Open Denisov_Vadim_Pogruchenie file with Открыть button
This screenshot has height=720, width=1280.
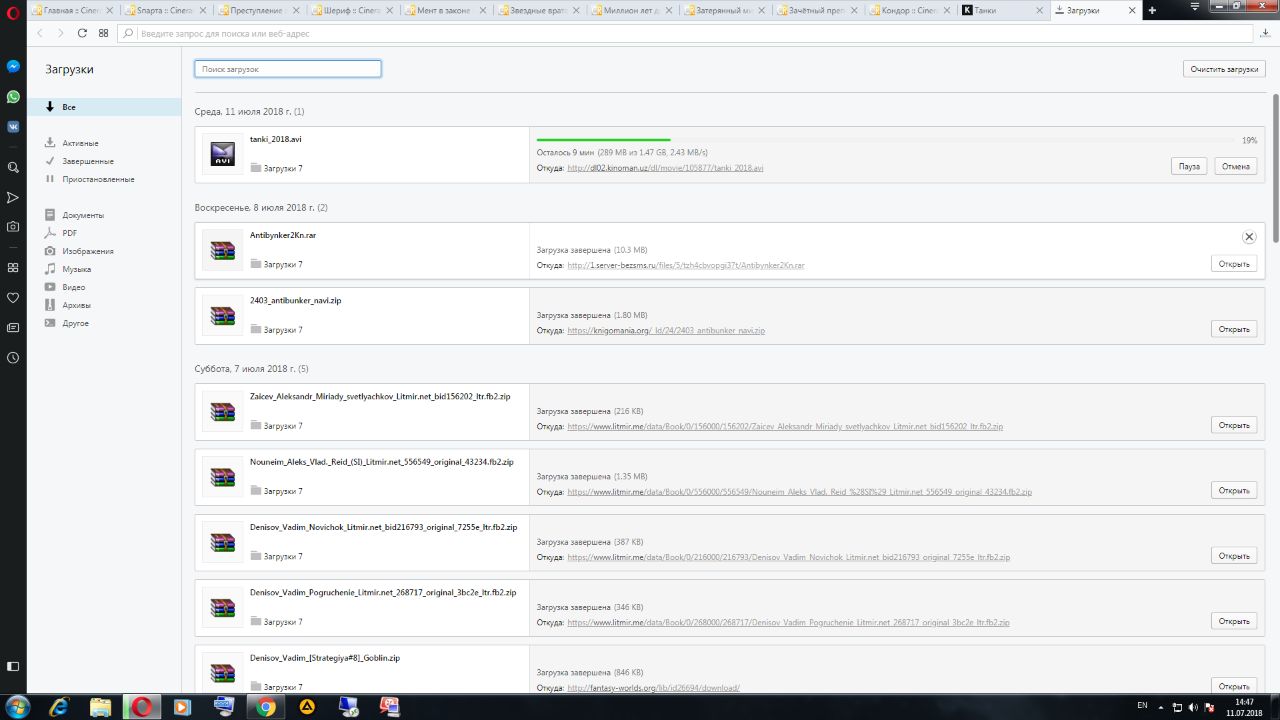point(1234,621)
